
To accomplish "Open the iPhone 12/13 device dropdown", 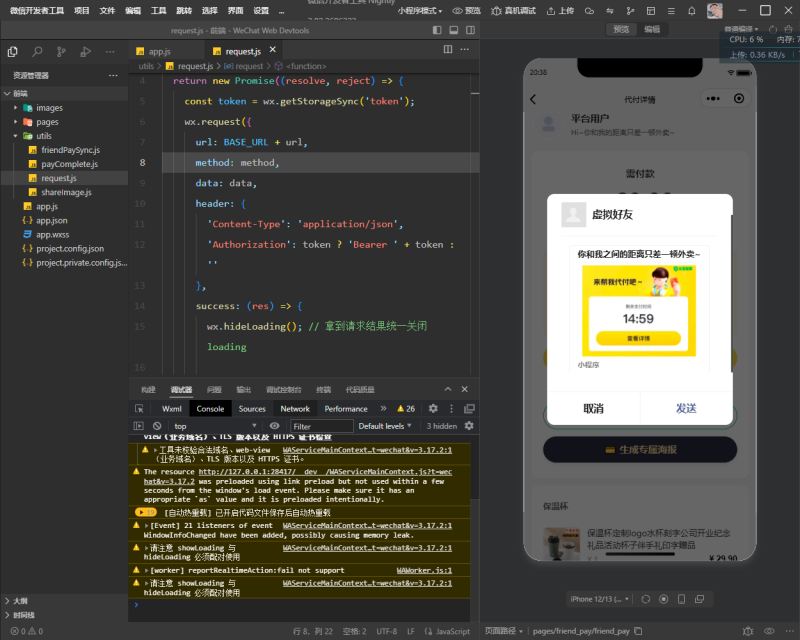I will tap(600, 599).
